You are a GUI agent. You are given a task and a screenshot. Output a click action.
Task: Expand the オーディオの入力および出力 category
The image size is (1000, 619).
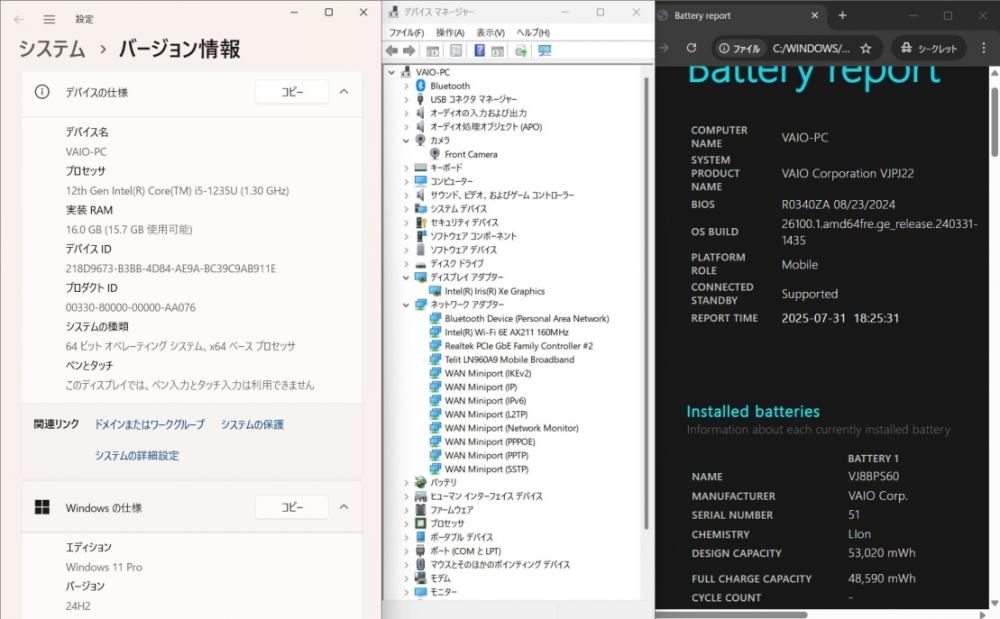point(406,113)
